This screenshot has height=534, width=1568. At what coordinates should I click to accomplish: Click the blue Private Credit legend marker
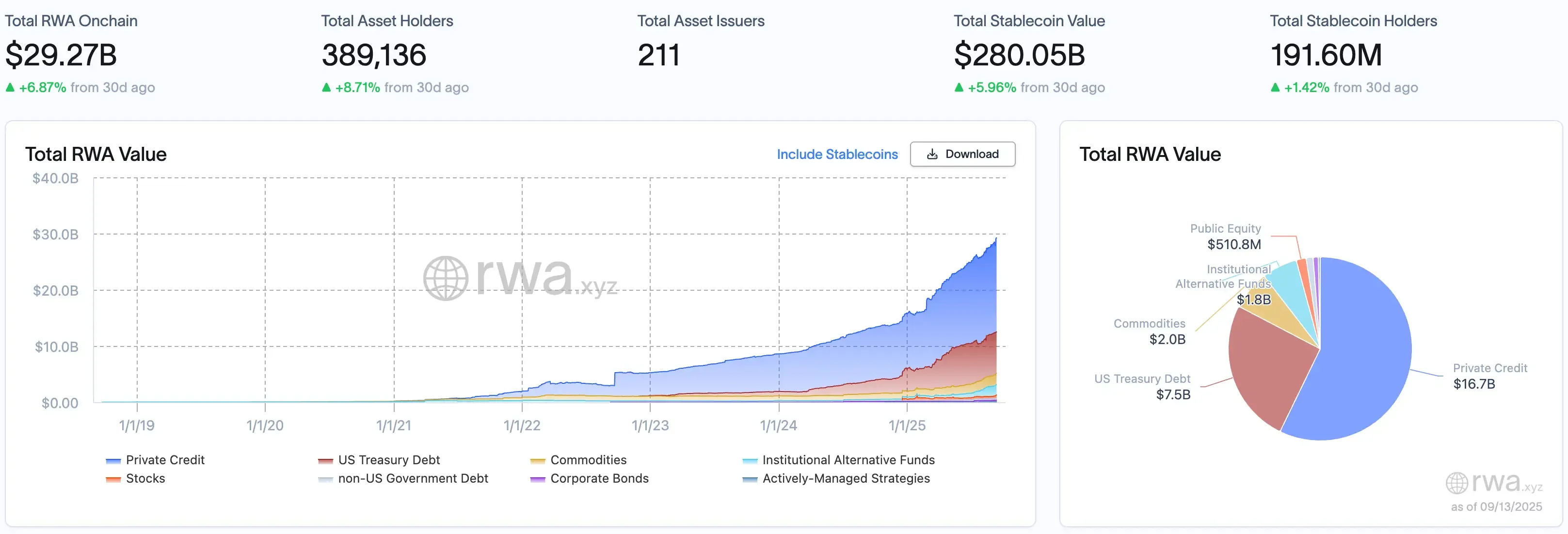click(113, 461)
